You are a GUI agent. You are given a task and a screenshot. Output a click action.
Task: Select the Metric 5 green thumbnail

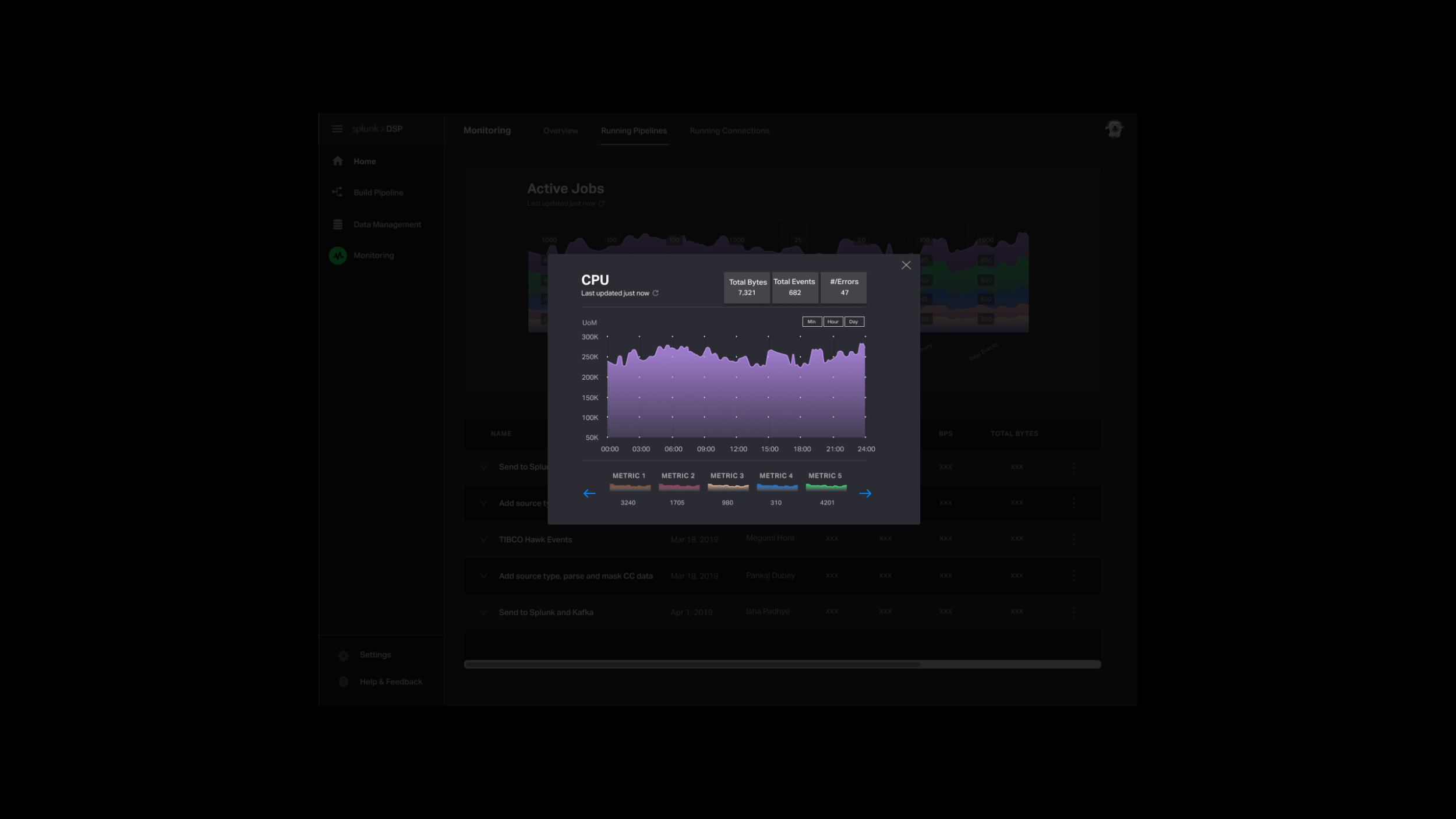pos(826,487)
